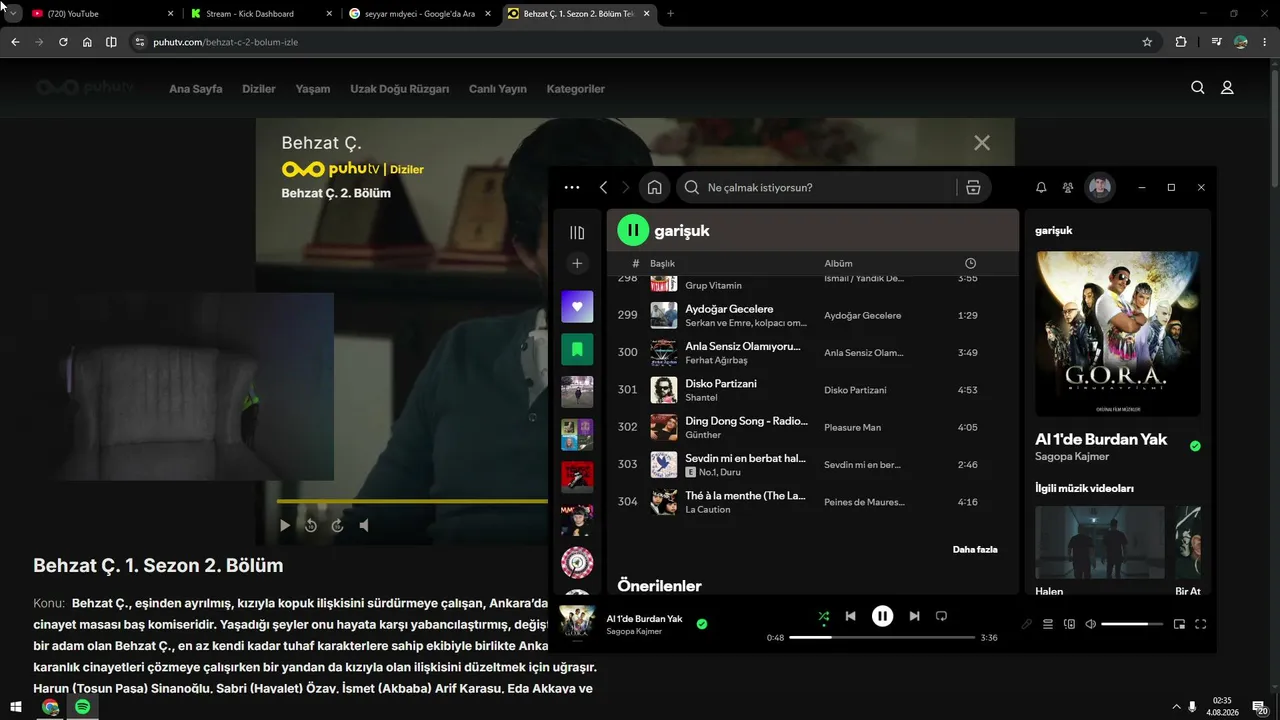Screen dimensions: 1280x720
Task: Sort the playlist by the Albüm column
Action: tap(838, 263)
